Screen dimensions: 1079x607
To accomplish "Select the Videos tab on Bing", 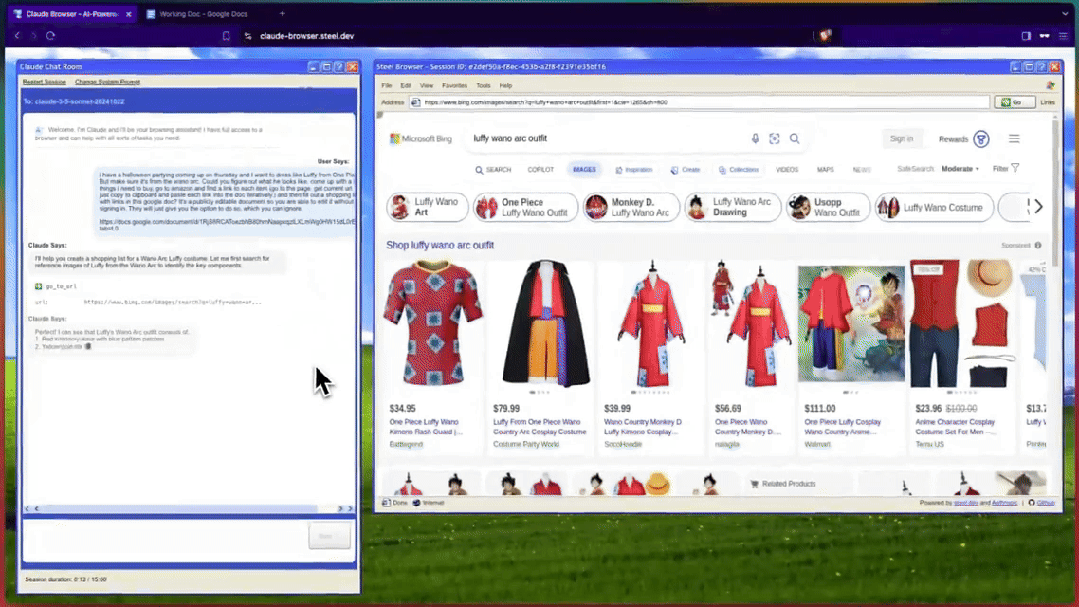I will click(787, 170).
